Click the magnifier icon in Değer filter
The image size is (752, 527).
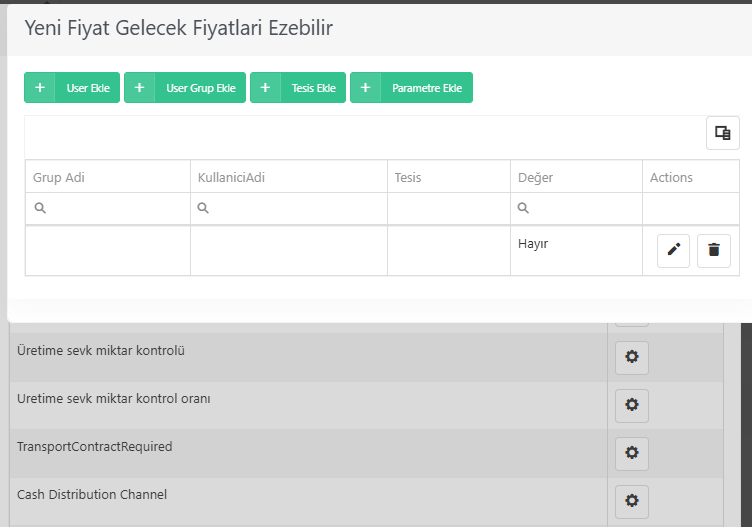click(x=523, y=208)
